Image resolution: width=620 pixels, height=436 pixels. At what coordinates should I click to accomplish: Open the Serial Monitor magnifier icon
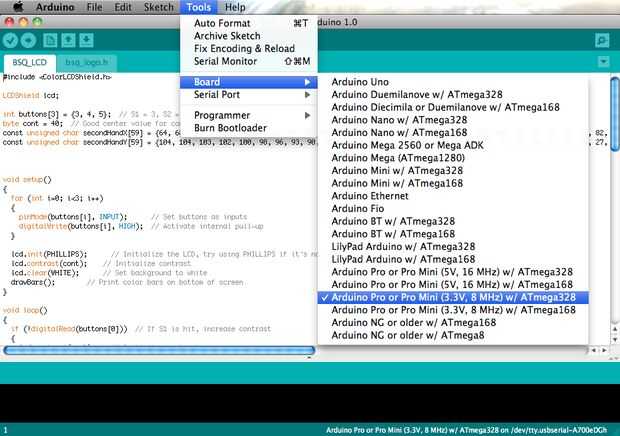[602, 40]
